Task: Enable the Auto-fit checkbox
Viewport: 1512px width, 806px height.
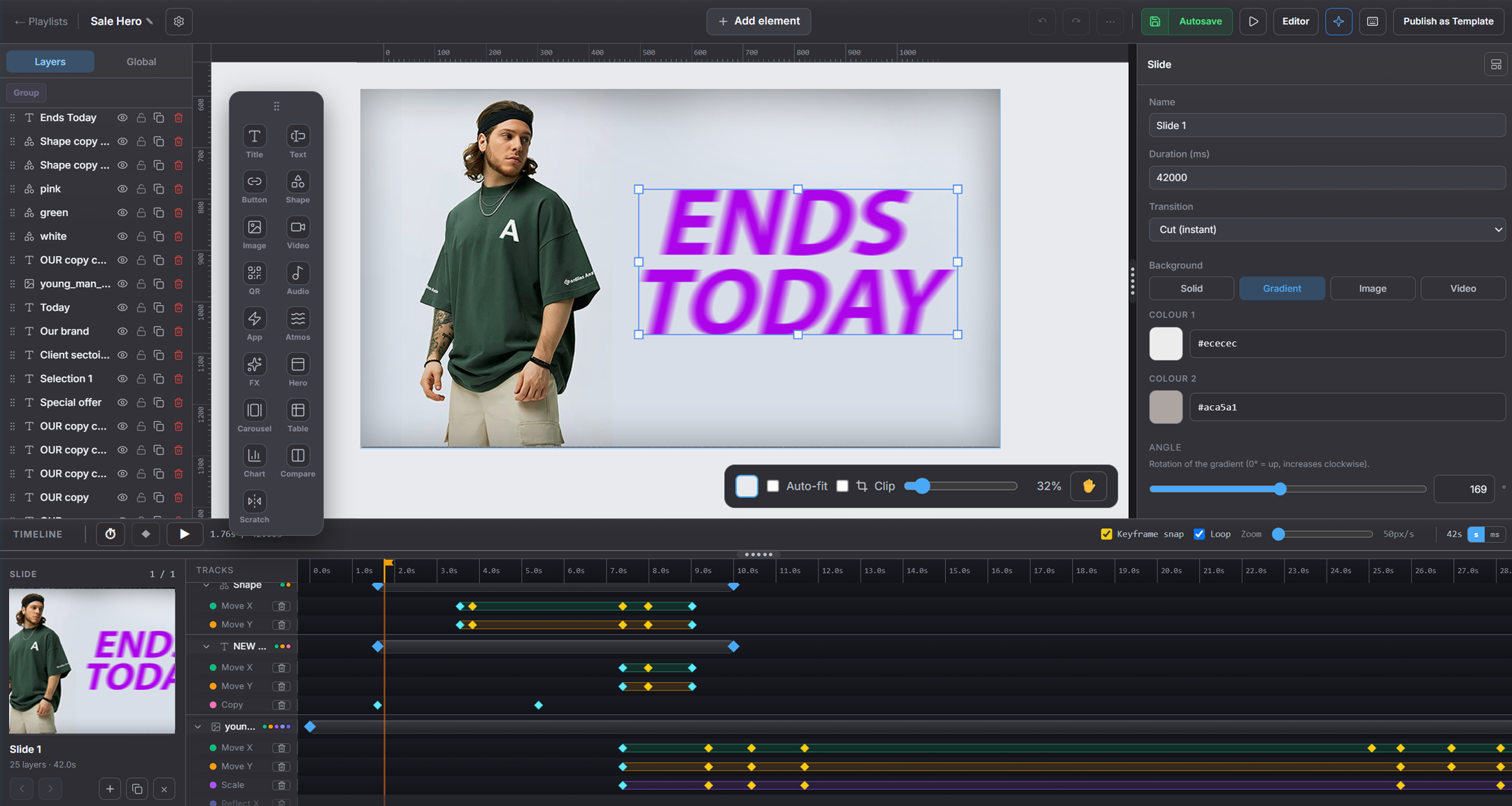Action: click(x=773, y=486)
